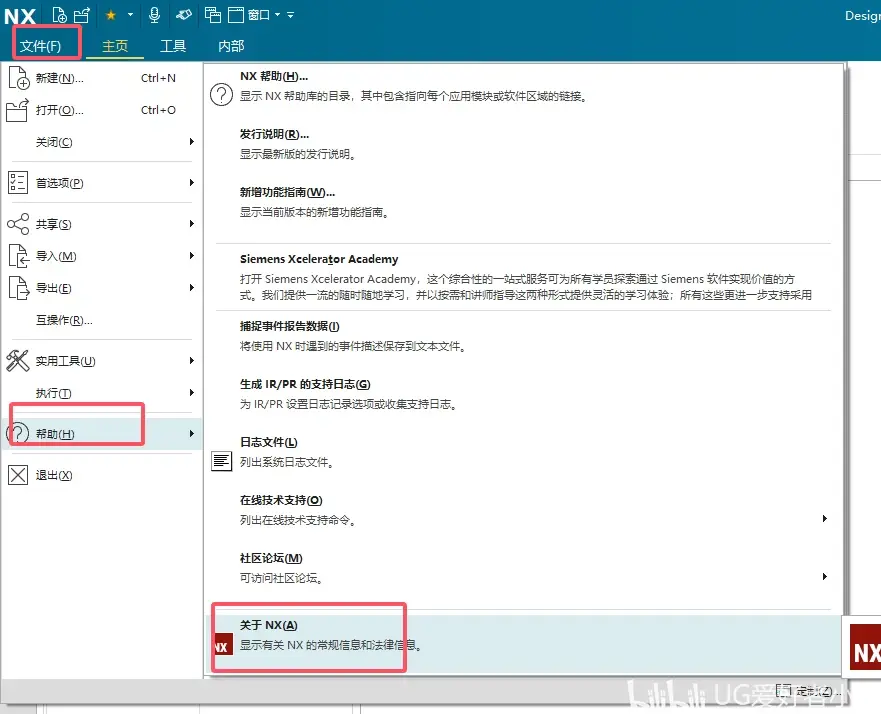Image resolution: width=881 pixels, height=714 pixels.
Task: Expand the 首选项(P) submenu
Action: pyautogui.click(x=101, y=183)
